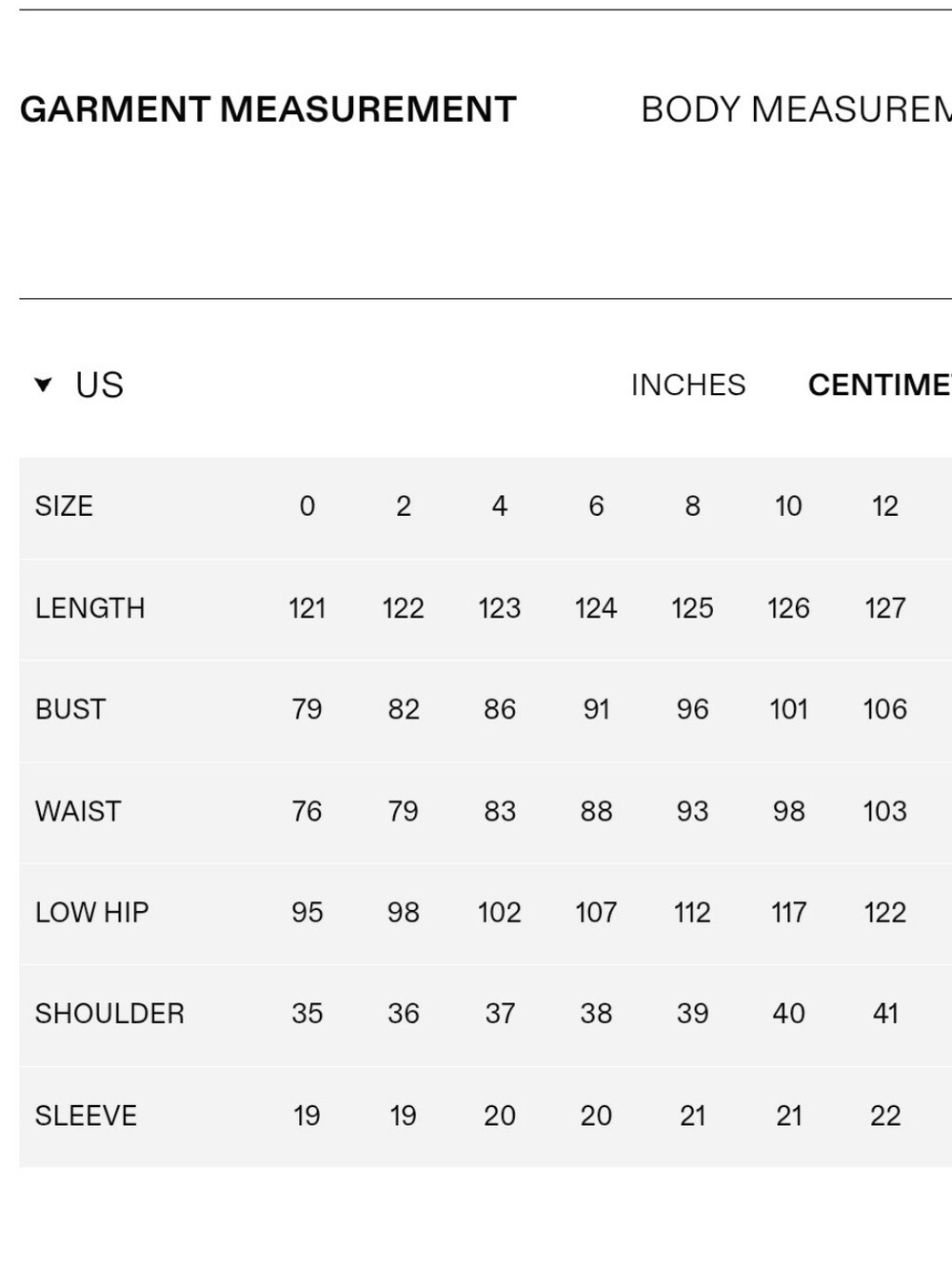Image resolution: width=952 pixels, height=1265 pixels.
Task: Switch to the Garment Measurement tab
Action: point(268,109)
